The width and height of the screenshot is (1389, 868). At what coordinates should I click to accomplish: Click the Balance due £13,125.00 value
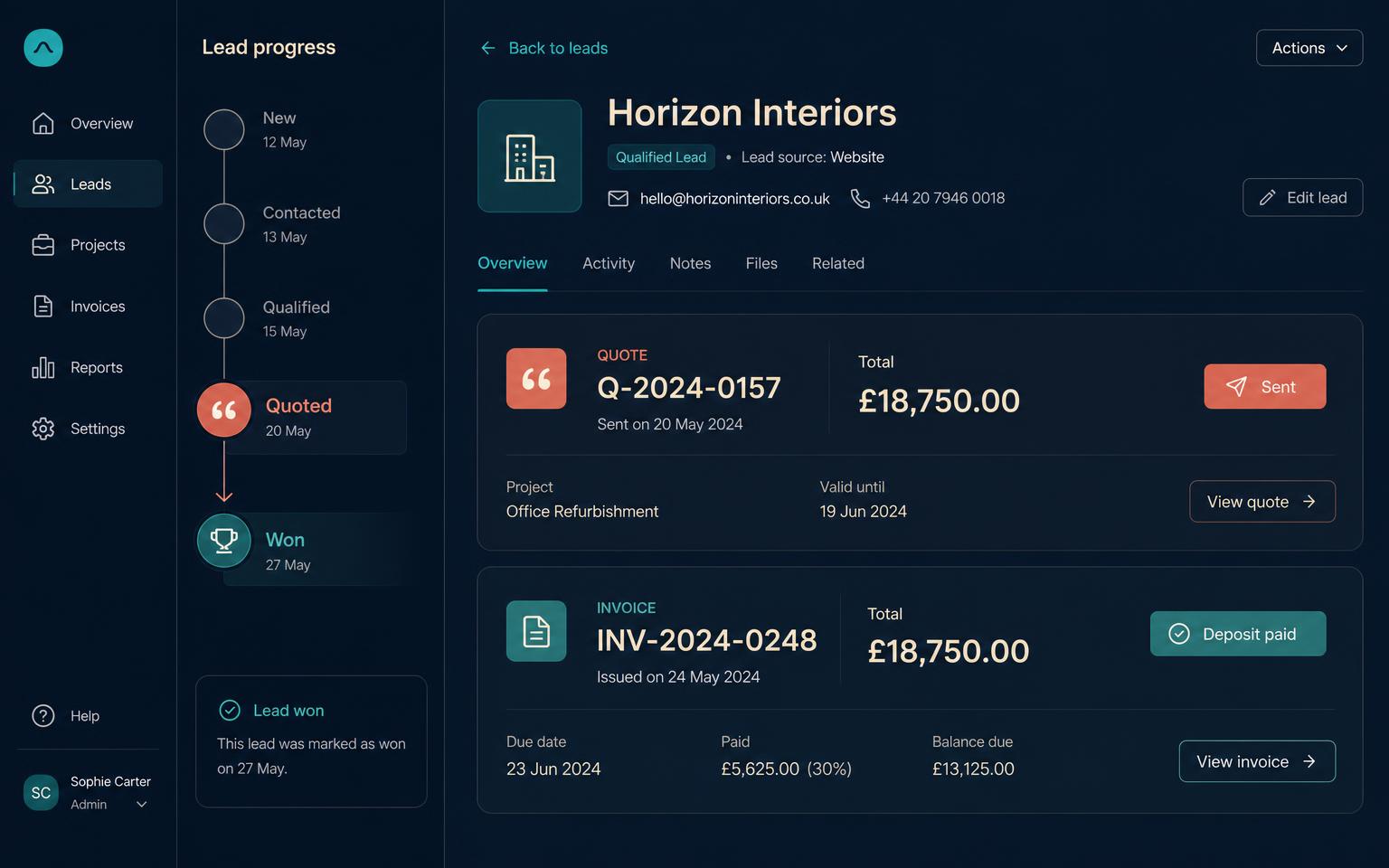pyautogui.click(x=973, y=769)
